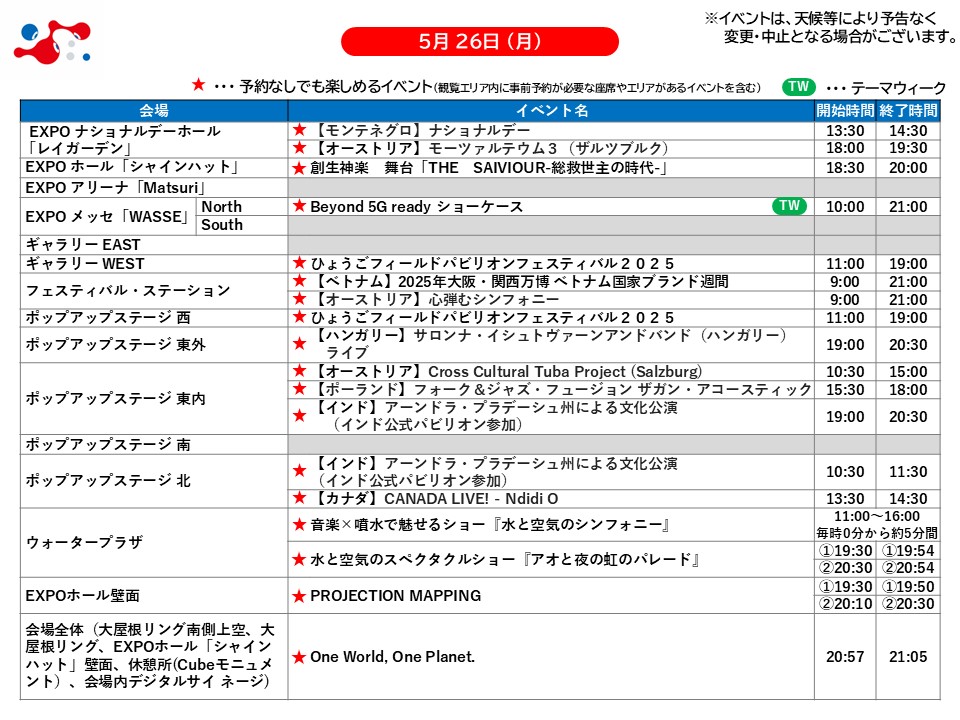
Task: Click the 終了時間 column header
Action: pos(908,110)
